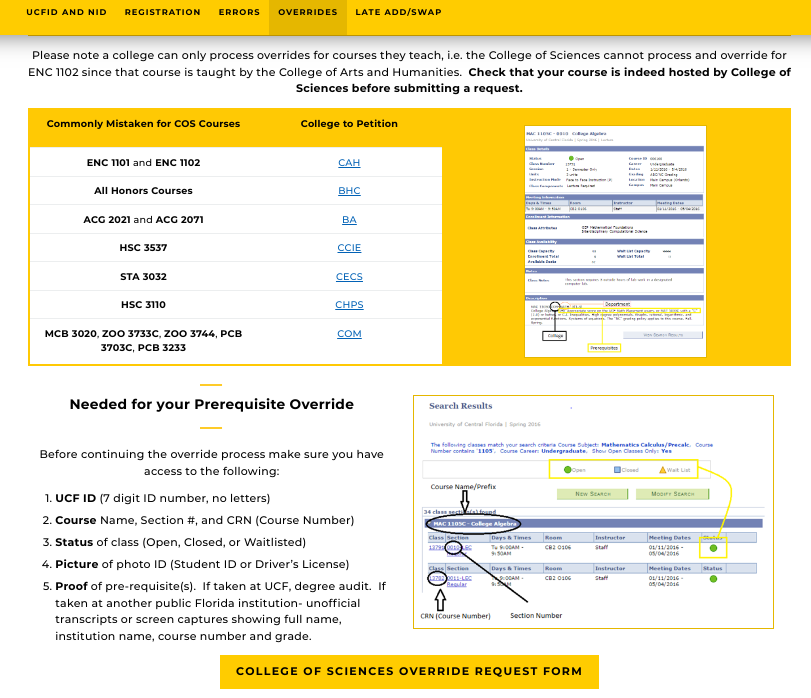Click the 'Needed for your Prerequisite Override' heading
The width and height of the screenshot is (811, 698).
click(212, 404)
